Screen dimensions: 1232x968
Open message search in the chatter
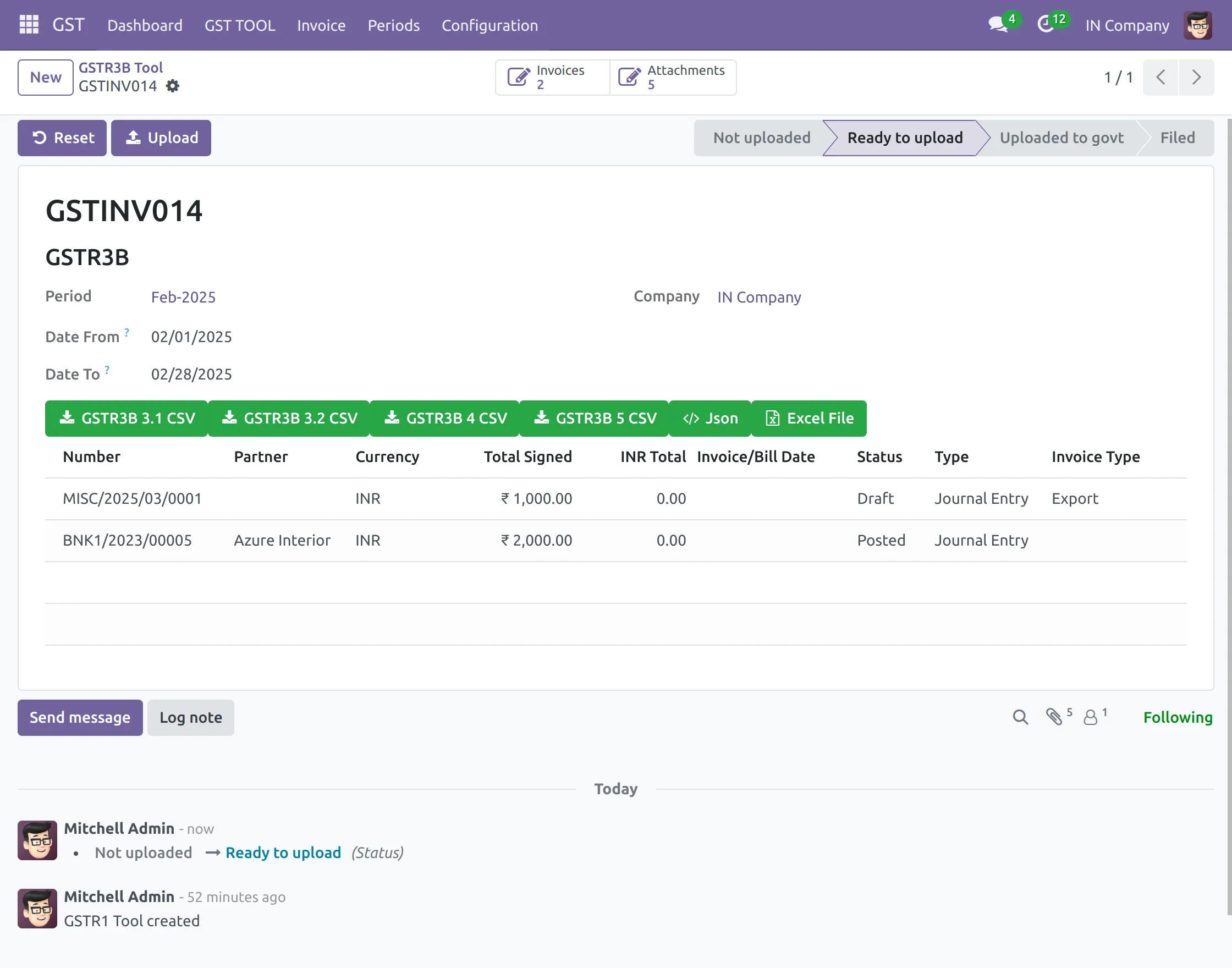pos(1020,717)
